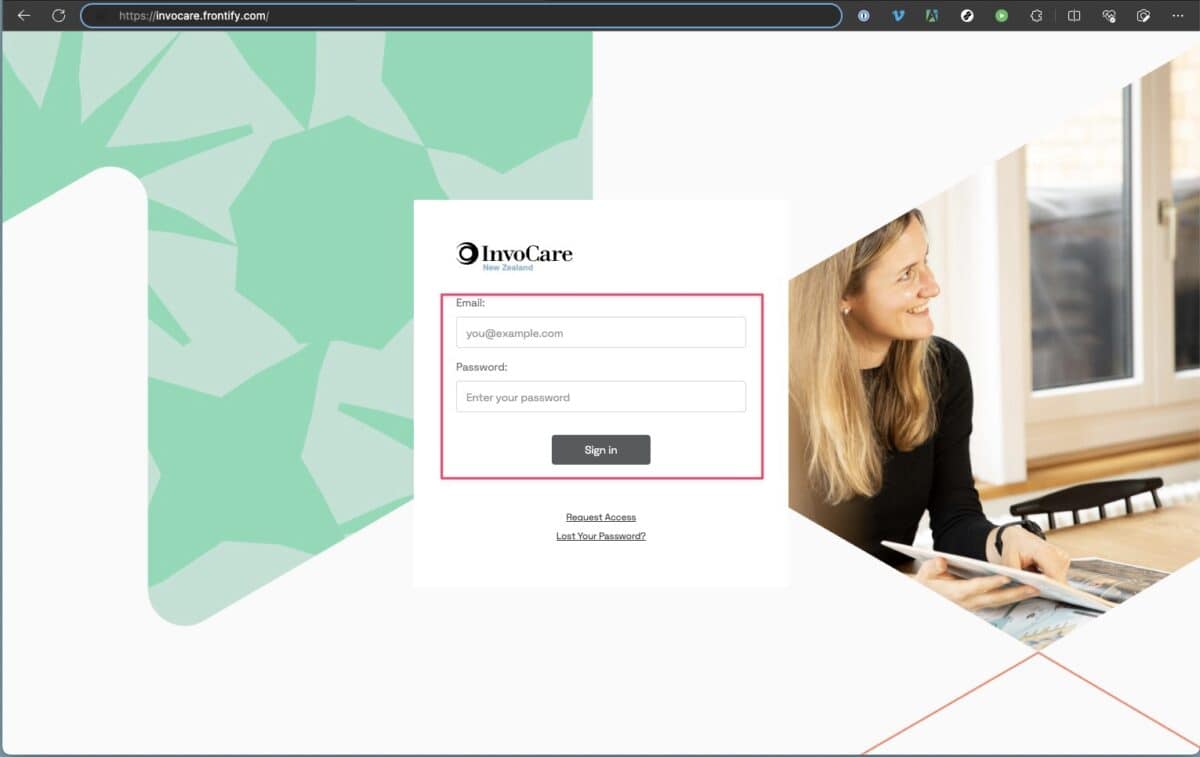This screenshot has width=1200, height=757.
Task: Open the three-dots browser overflow menu
Action: 1178,15
